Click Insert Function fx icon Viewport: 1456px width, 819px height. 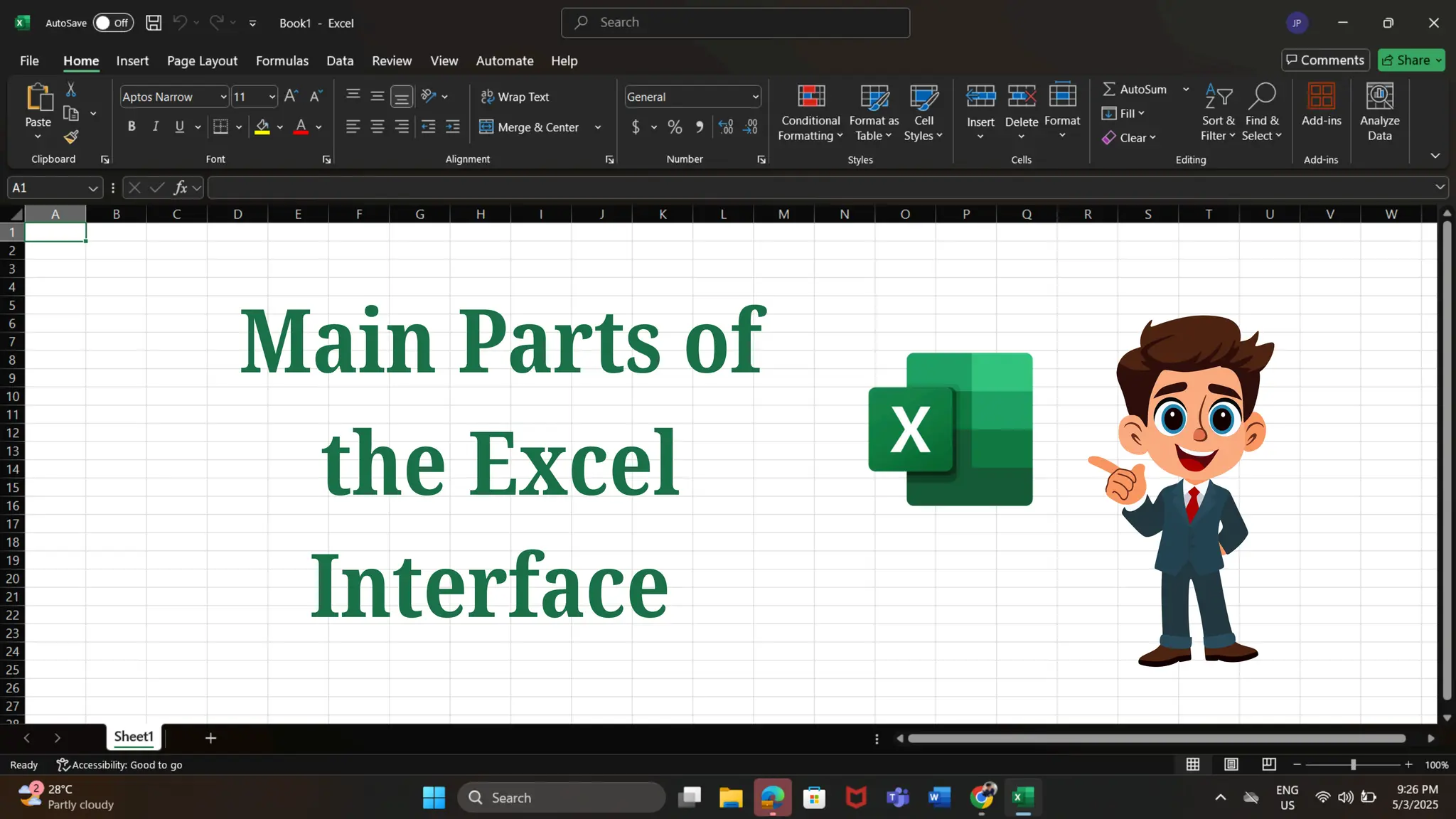(x=181, y=188)
